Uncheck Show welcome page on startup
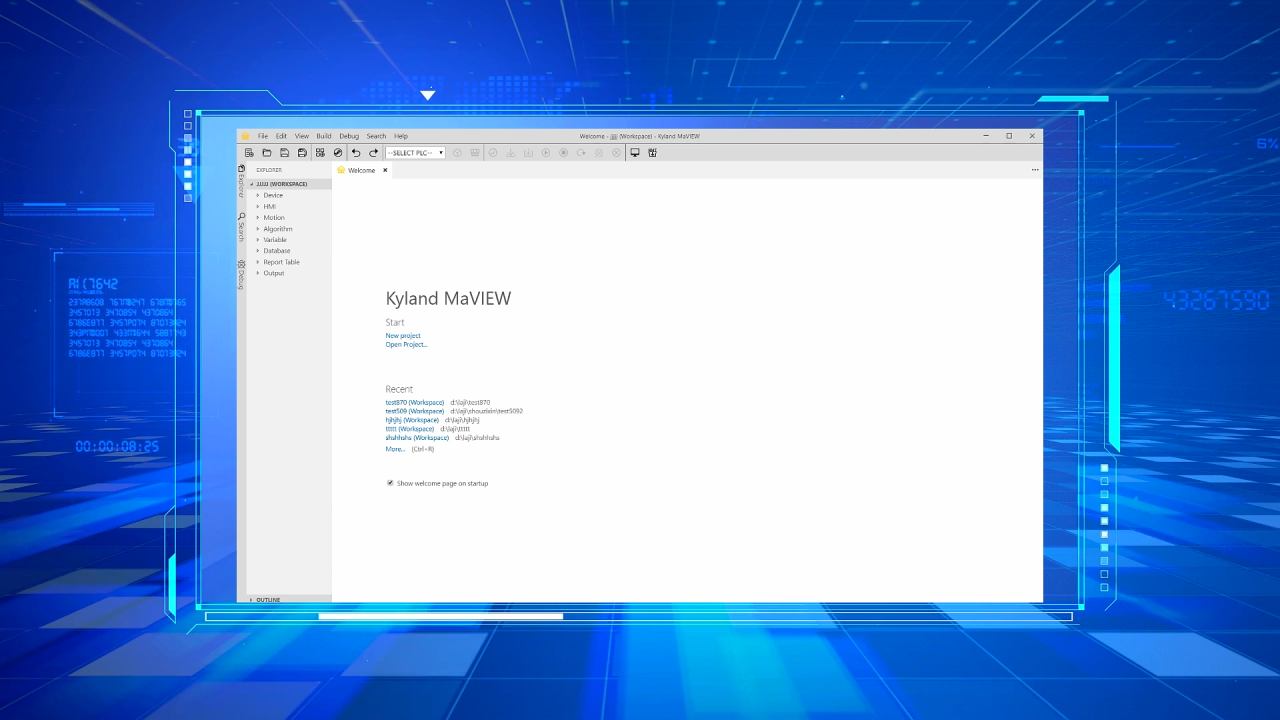The image size is (1280, 720). (x=390, y=483)
